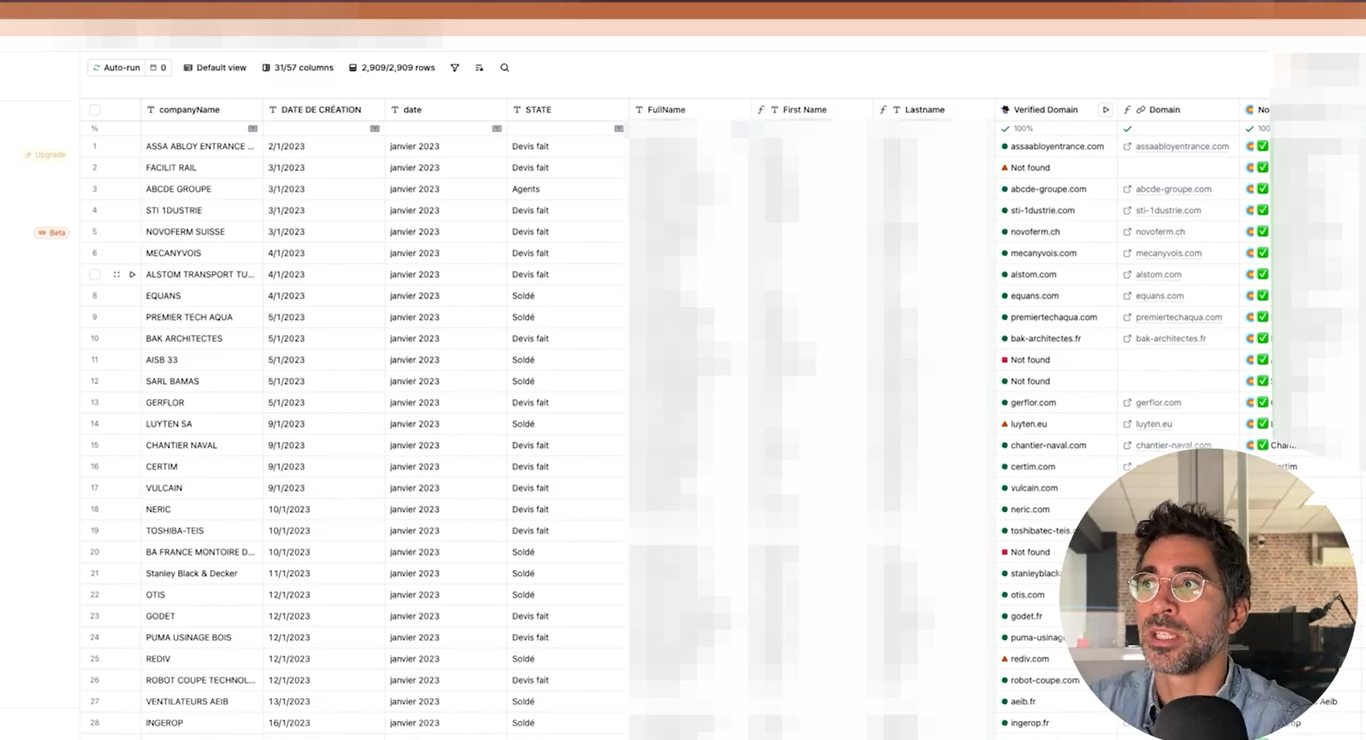Open the sort rows icon
The image size is (1366, 740).
pyautogui.click(x=479, y=68)
